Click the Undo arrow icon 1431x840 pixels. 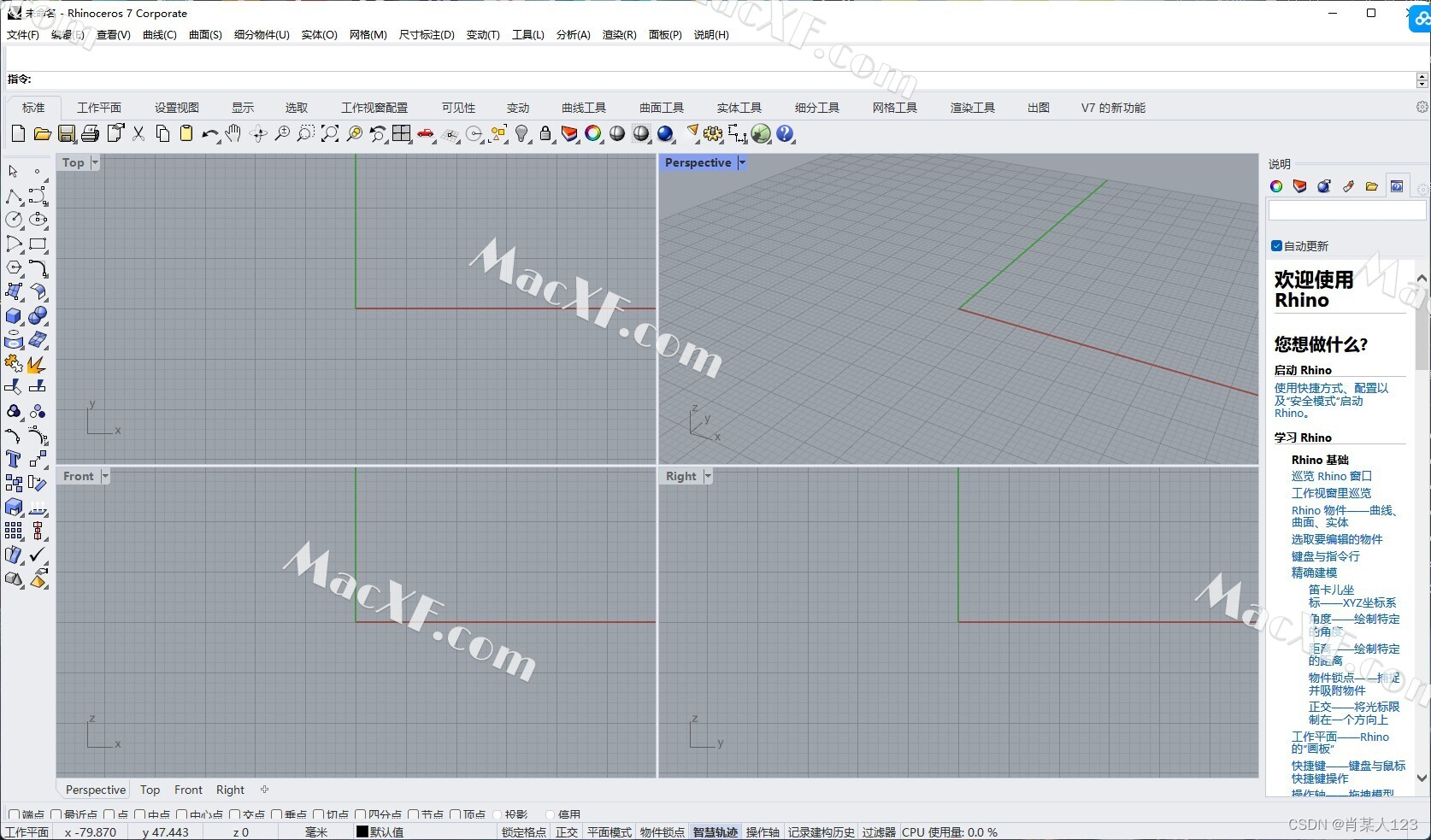point(209,133)
